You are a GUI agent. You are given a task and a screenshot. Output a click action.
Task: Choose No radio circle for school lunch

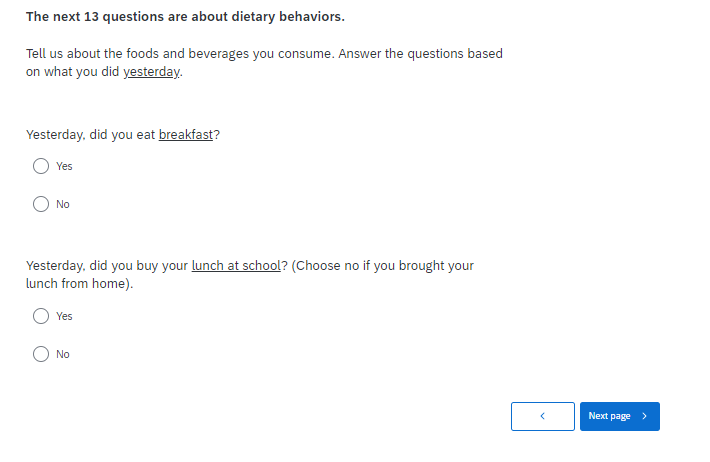pyautogui.click(x=41, y=354)
